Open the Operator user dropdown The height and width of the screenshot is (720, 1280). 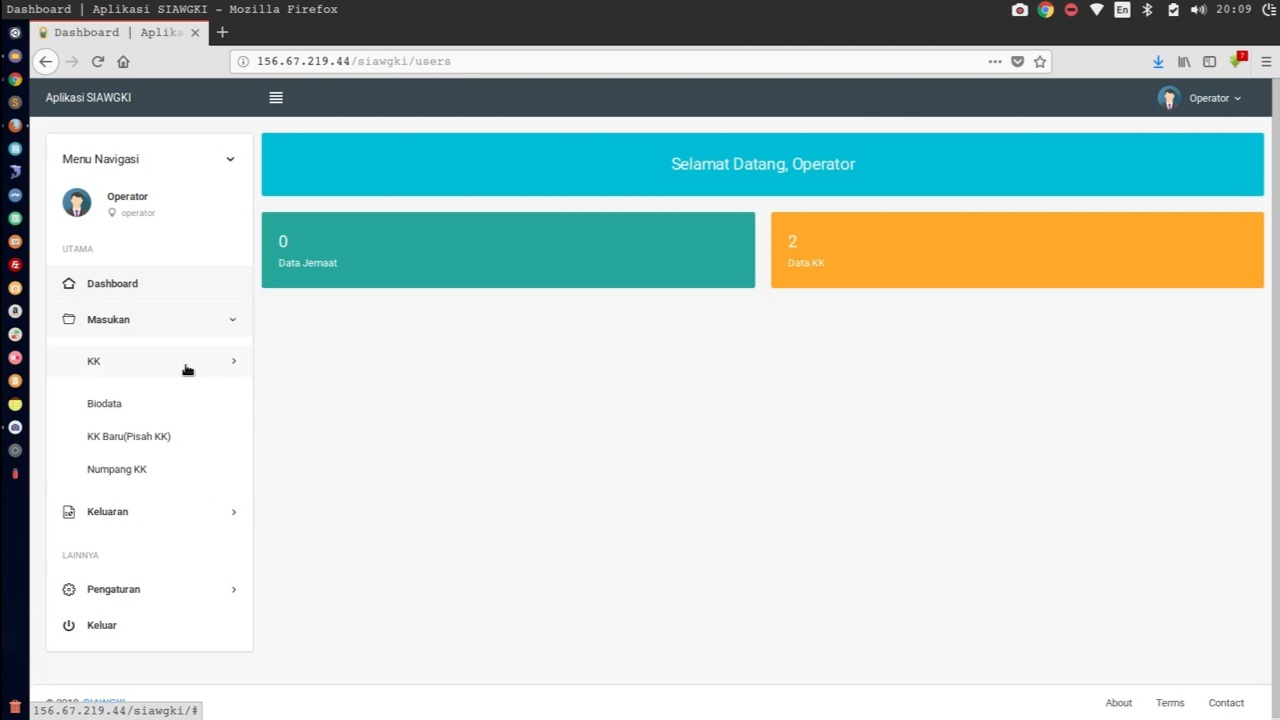coord(1215,98)
